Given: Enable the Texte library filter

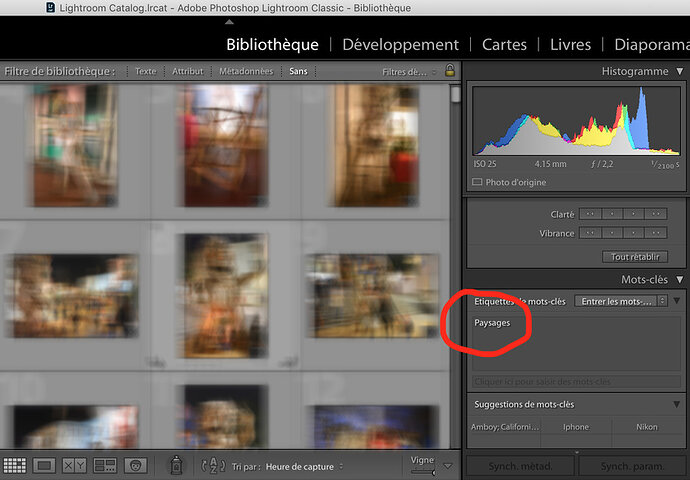Looking at the screenshot, I should click(146, 71).
